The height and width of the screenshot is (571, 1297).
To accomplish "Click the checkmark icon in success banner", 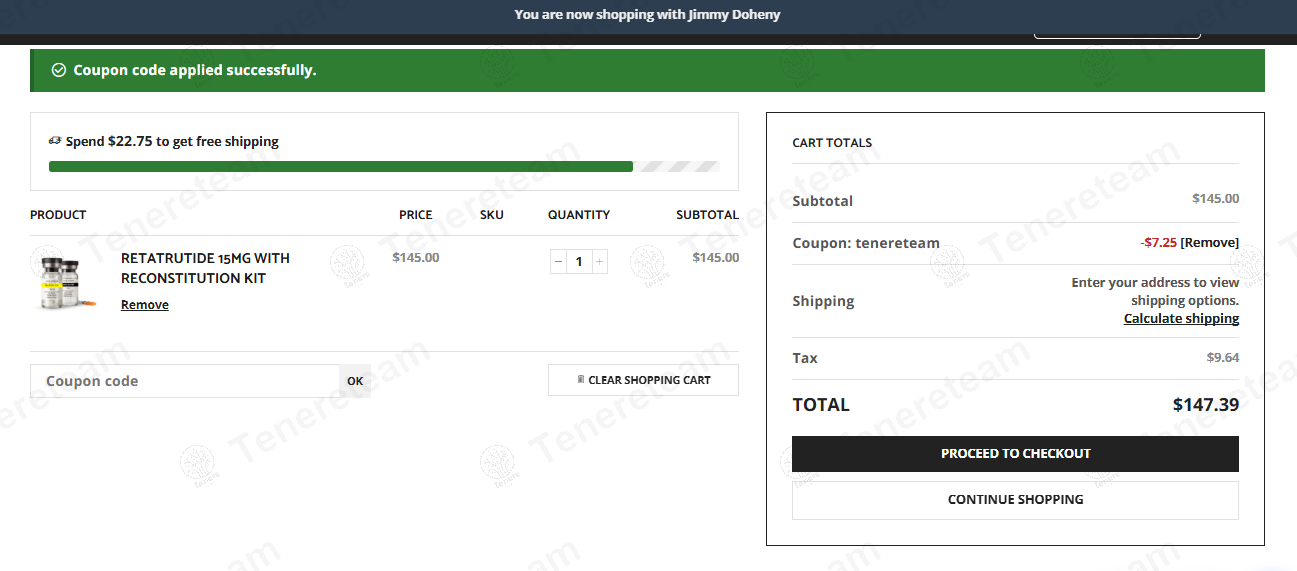I will [x=59, y=70].
